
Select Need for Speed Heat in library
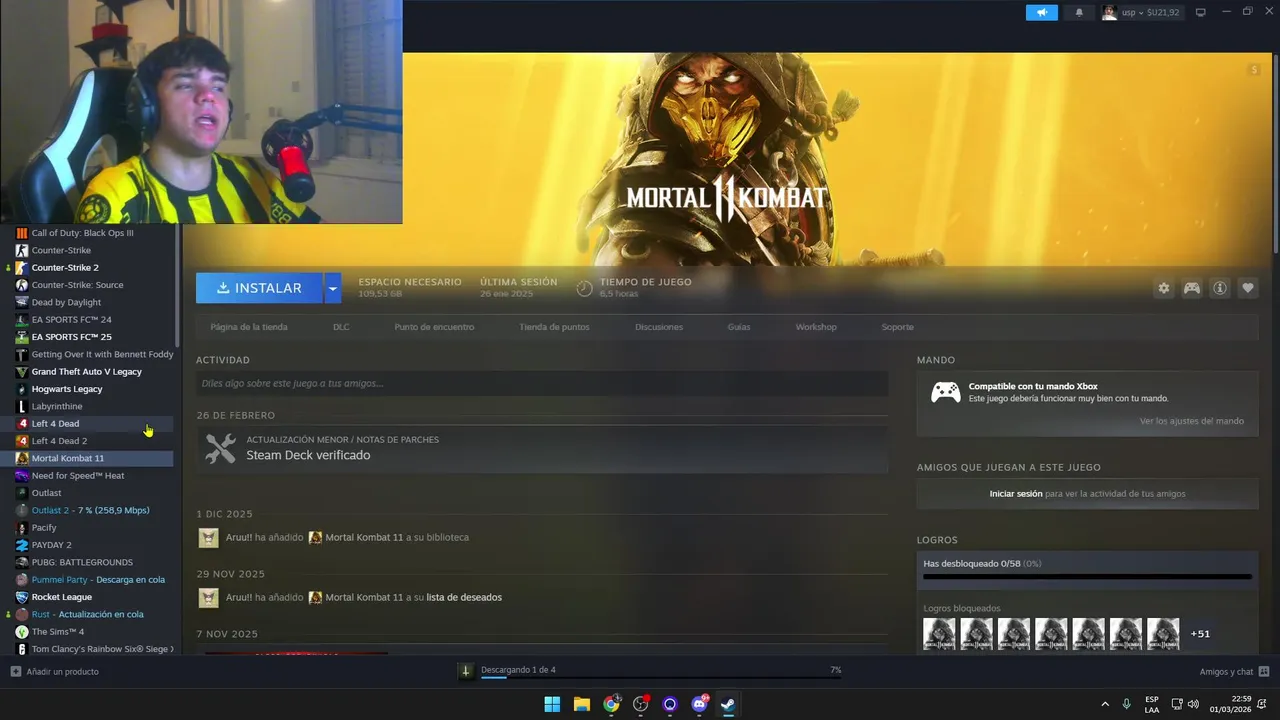tap(78, 476)
